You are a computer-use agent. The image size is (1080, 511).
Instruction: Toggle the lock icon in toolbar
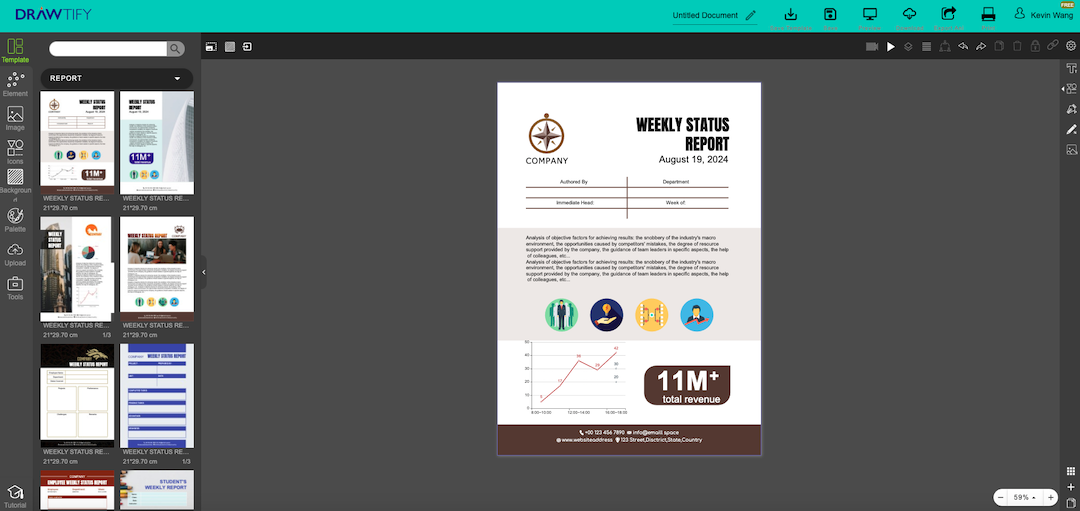click(x=1035, y=46)
